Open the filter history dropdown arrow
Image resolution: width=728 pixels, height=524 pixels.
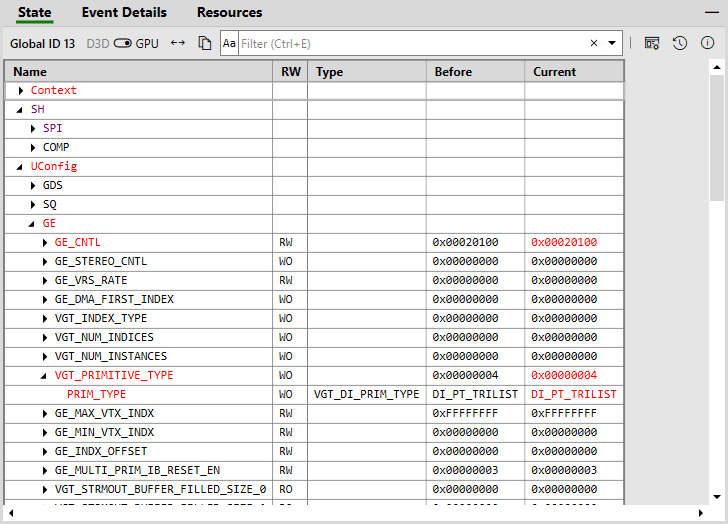click(x=612, y=43)
